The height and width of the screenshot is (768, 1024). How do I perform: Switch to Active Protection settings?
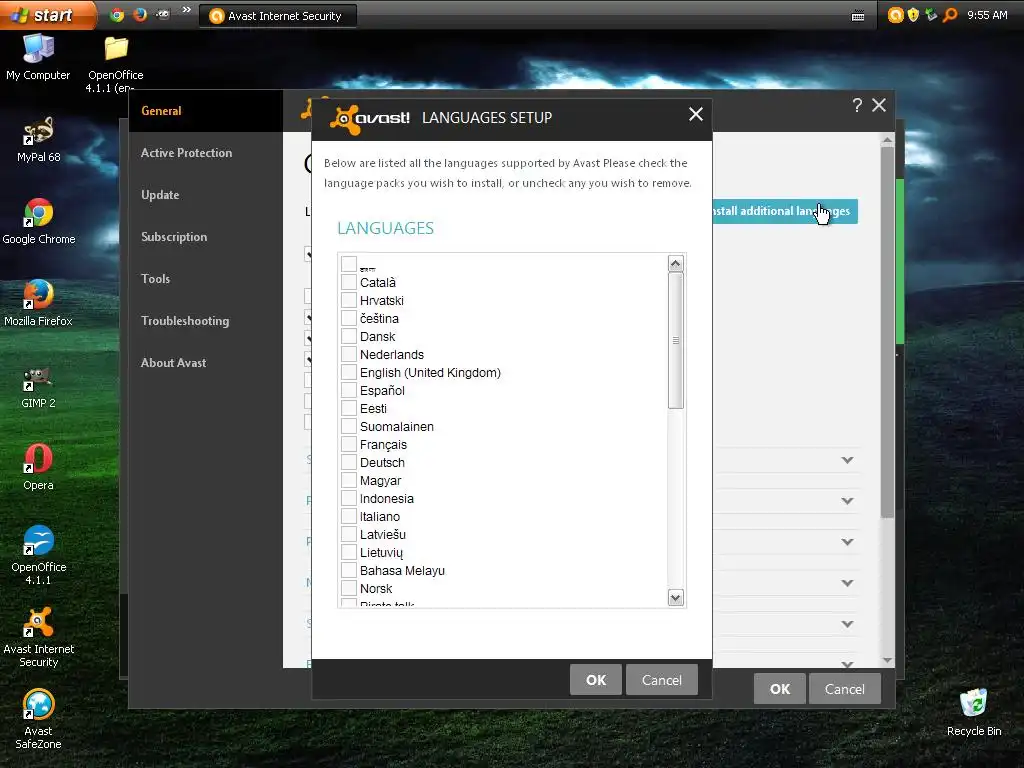pyautogui.click(x=206, y=153)
